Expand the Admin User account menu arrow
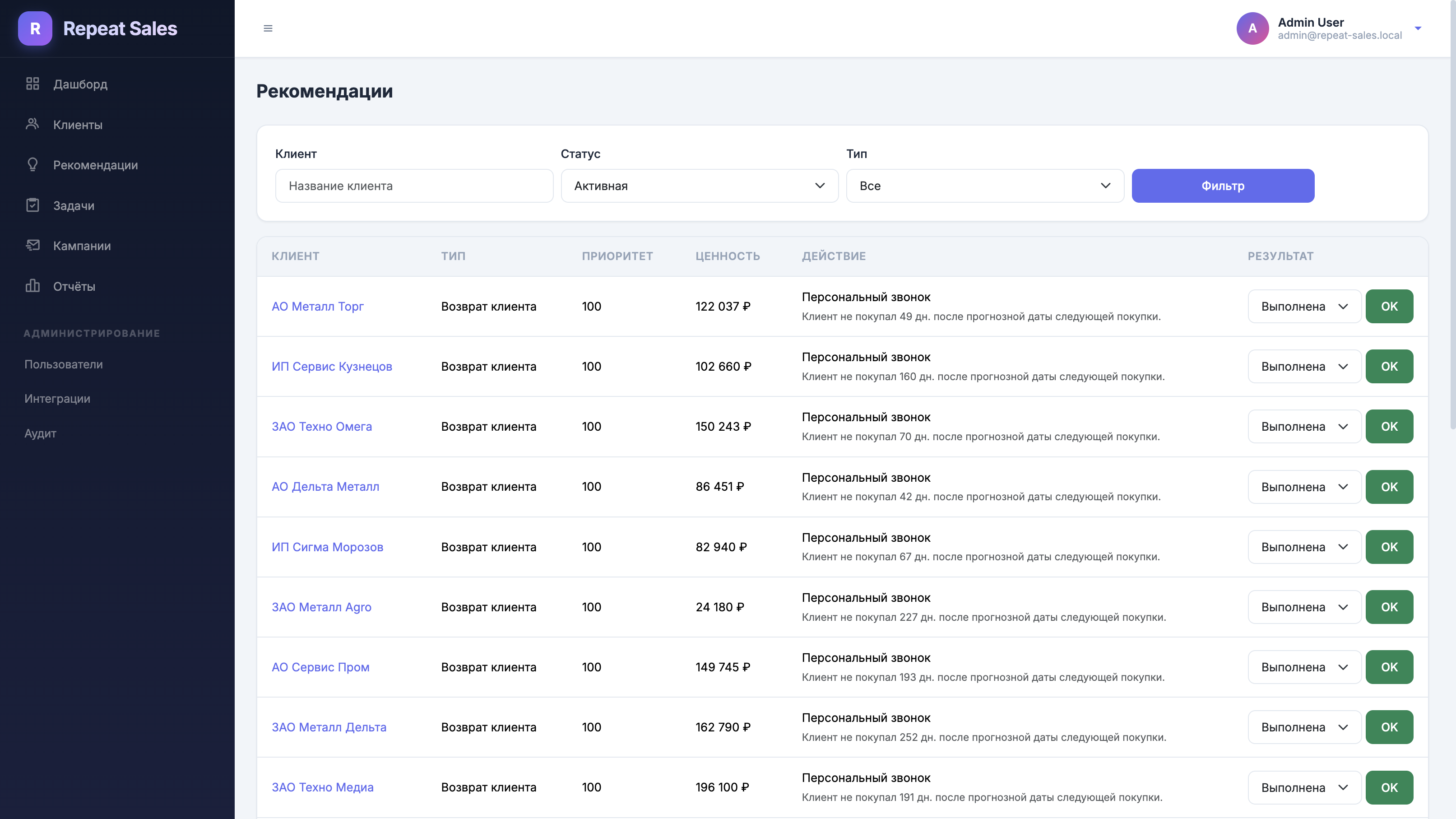Viewport: 1456px width, 819px height. point(1418,28)
